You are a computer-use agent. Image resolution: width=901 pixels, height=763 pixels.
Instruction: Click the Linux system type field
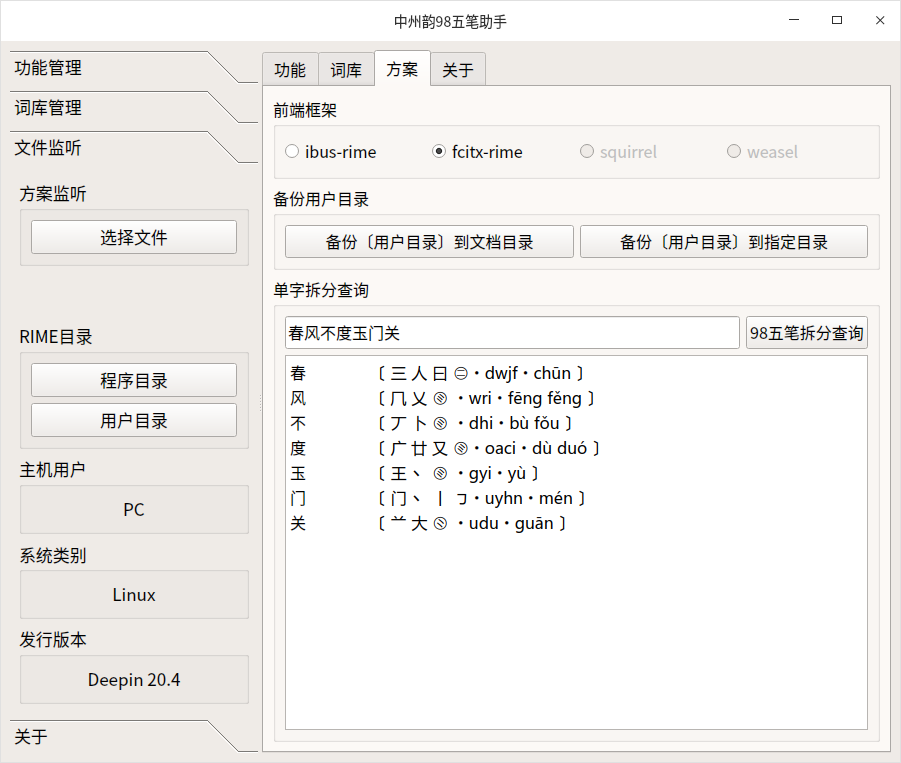point(133,595)
